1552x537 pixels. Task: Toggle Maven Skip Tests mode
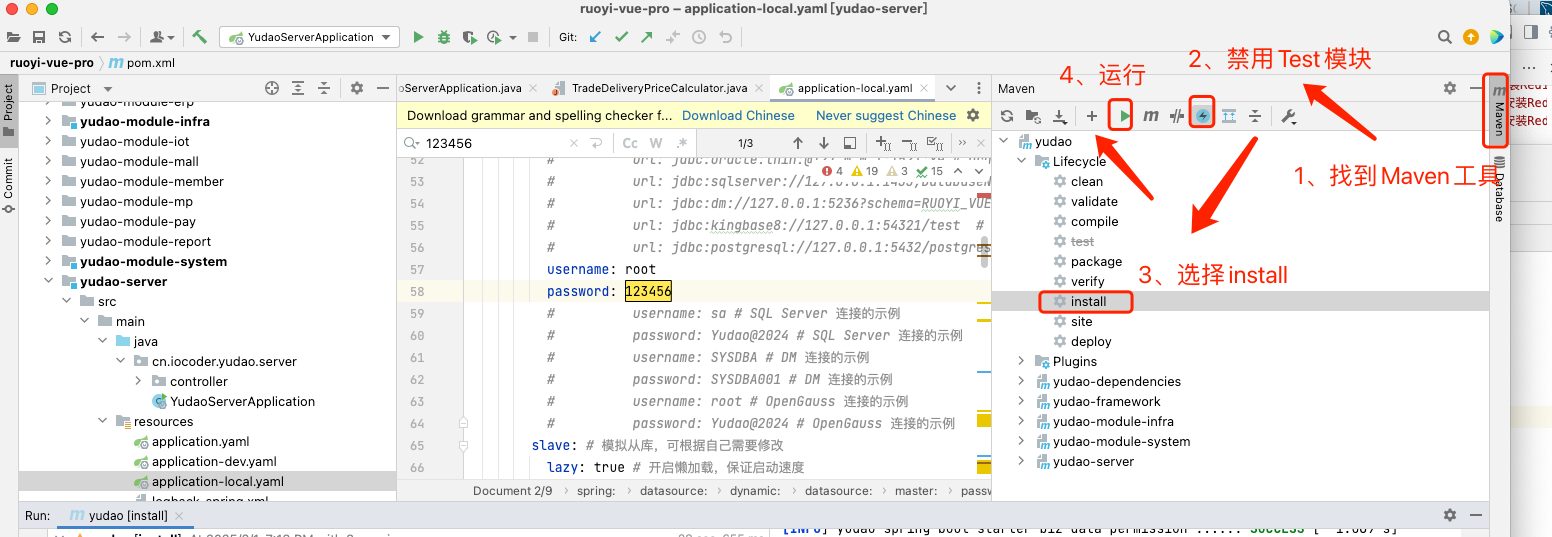(1203, 116)
